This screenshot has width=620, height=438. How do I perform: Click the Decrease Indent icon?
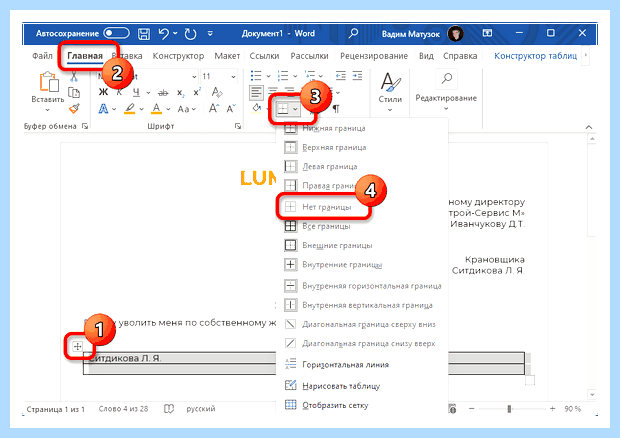tap(340, 76)
